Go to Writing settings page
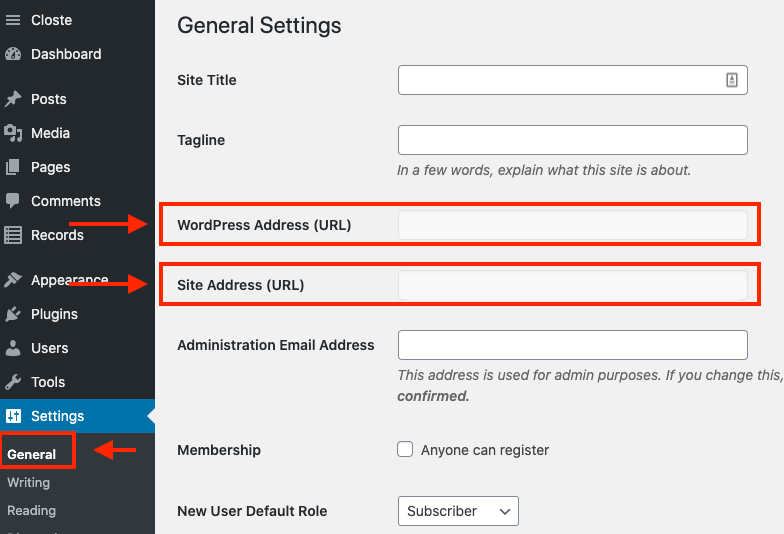 pyautogui.click(x=29, y=482)
